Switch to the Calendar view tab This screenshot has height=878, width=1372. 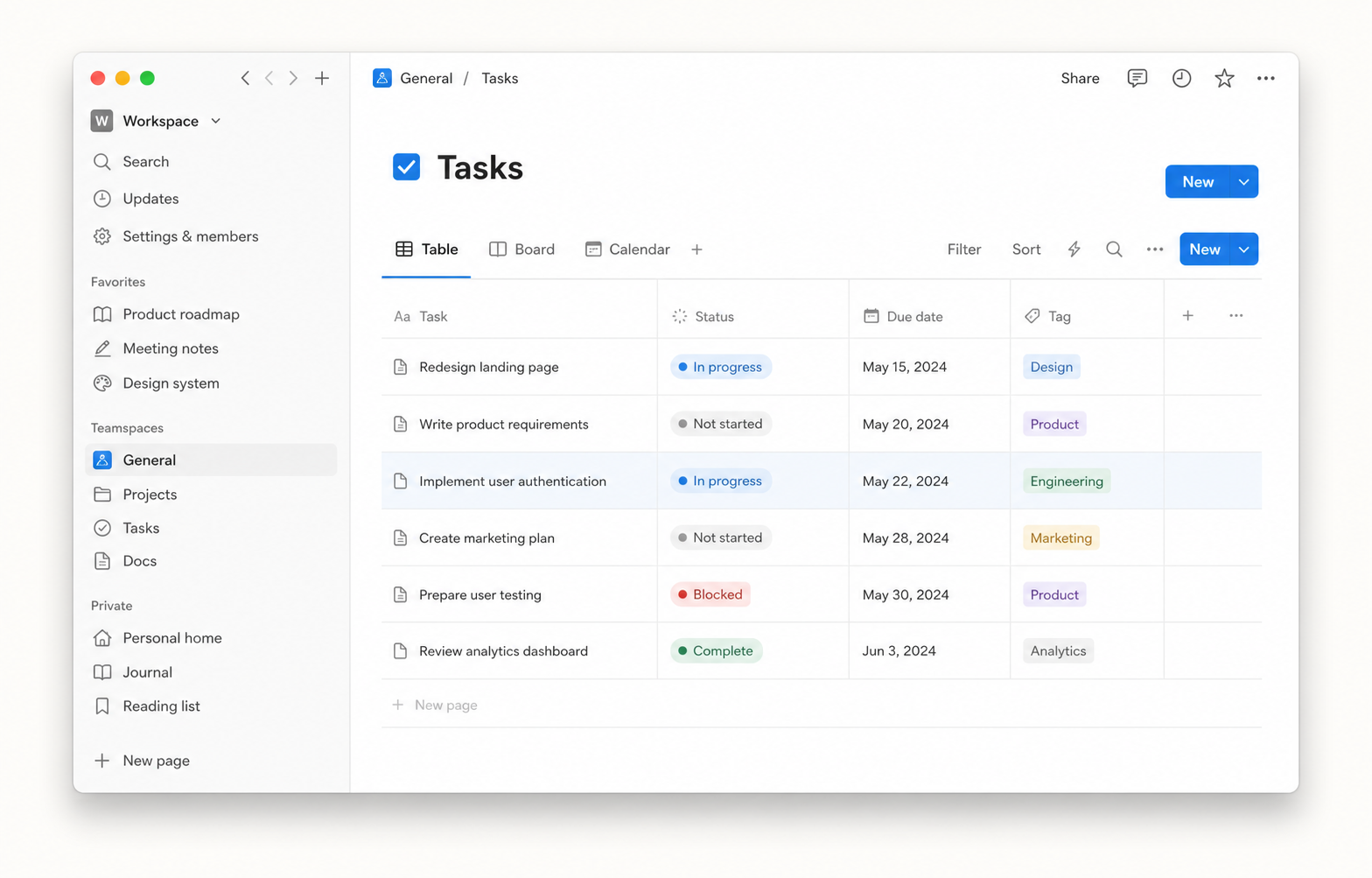point(627,249)
